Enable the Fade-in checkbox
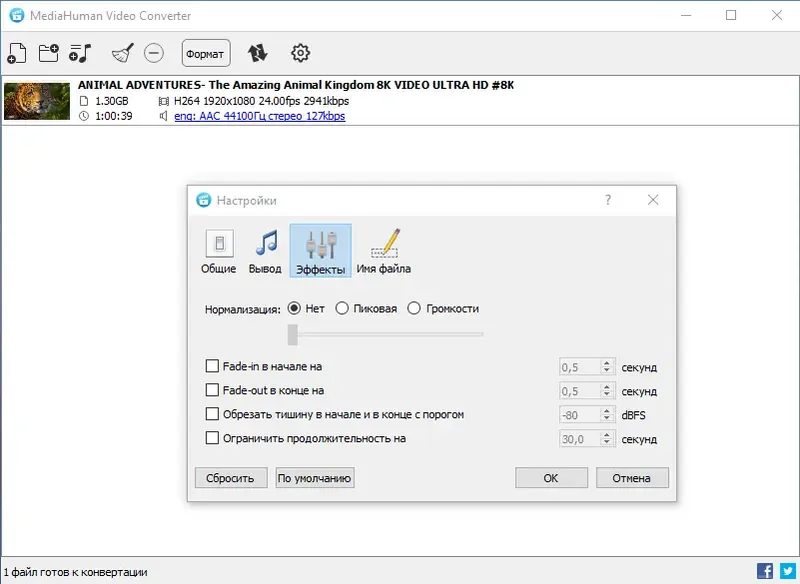The width and height of the screenshot is (800, 584). click(x=212, y=366)
